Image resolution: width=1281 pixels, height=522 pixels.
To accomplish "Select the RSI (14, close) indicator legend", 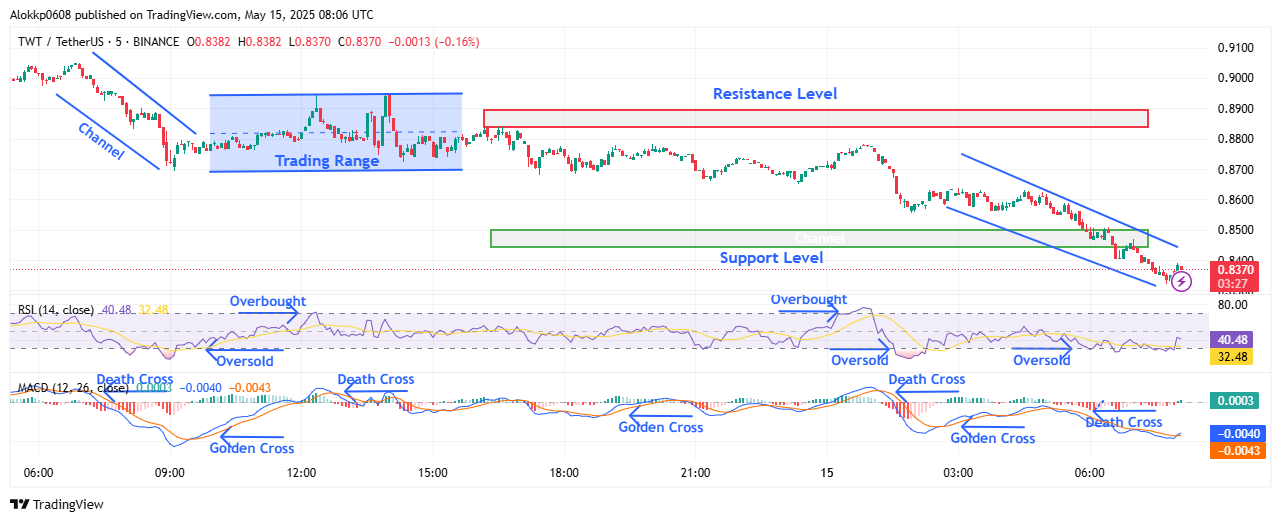I will (x=56, y=310).
